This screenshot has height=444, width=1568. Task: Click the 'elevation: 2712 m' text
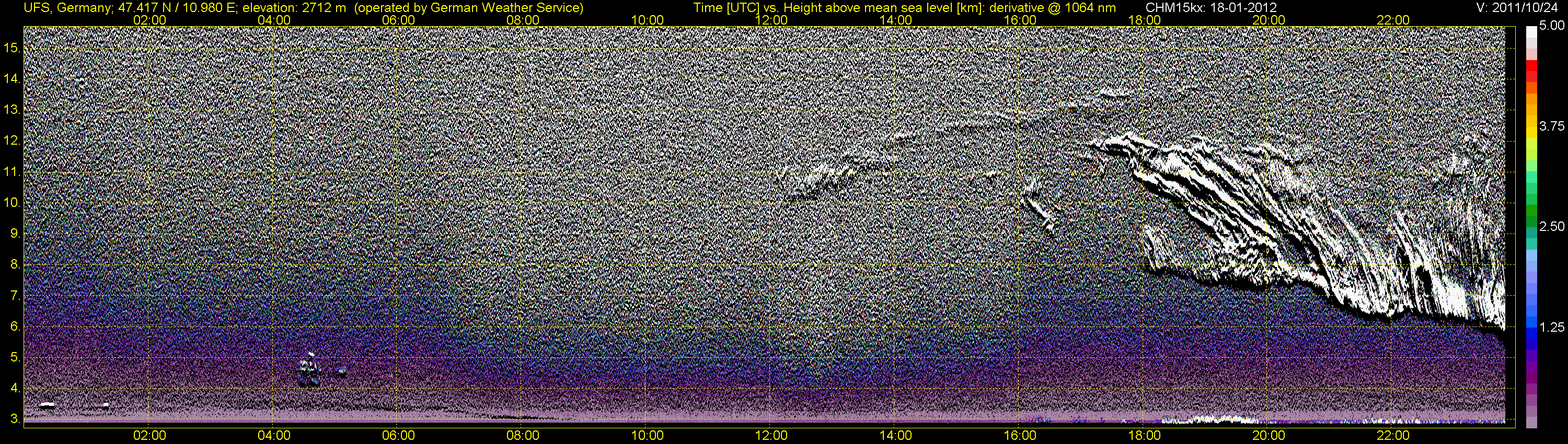pos(295,7)
